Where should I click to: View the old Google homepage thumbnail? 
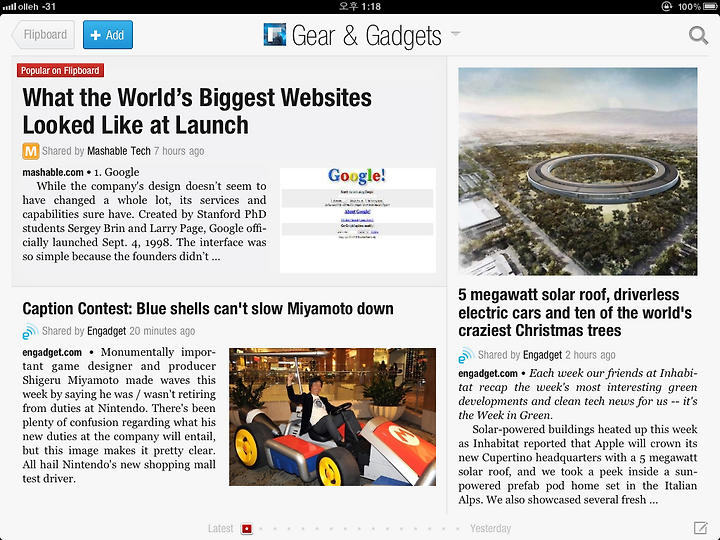pyautogui.click(x=358, y=220)
